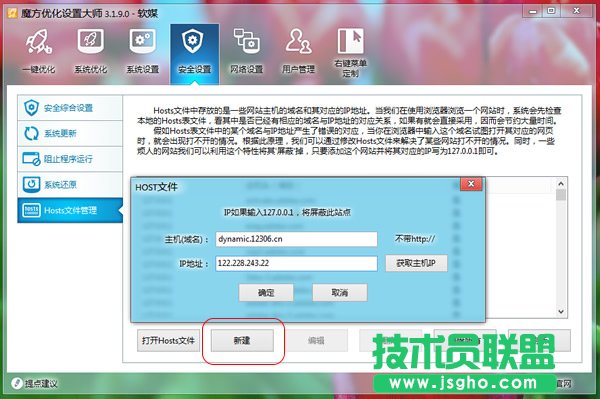
Task: Click the Hosts文件管理 hosts icon
Action: tap(31, 210)
